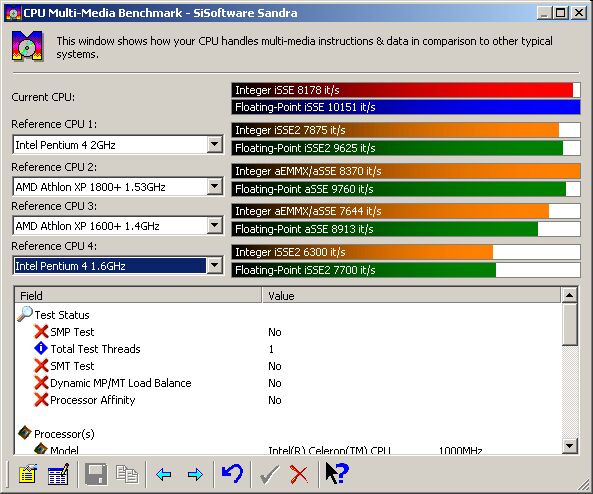Click the red X icon beside Processor Affinity
The image size is (593, 494).
click(41, 400)
